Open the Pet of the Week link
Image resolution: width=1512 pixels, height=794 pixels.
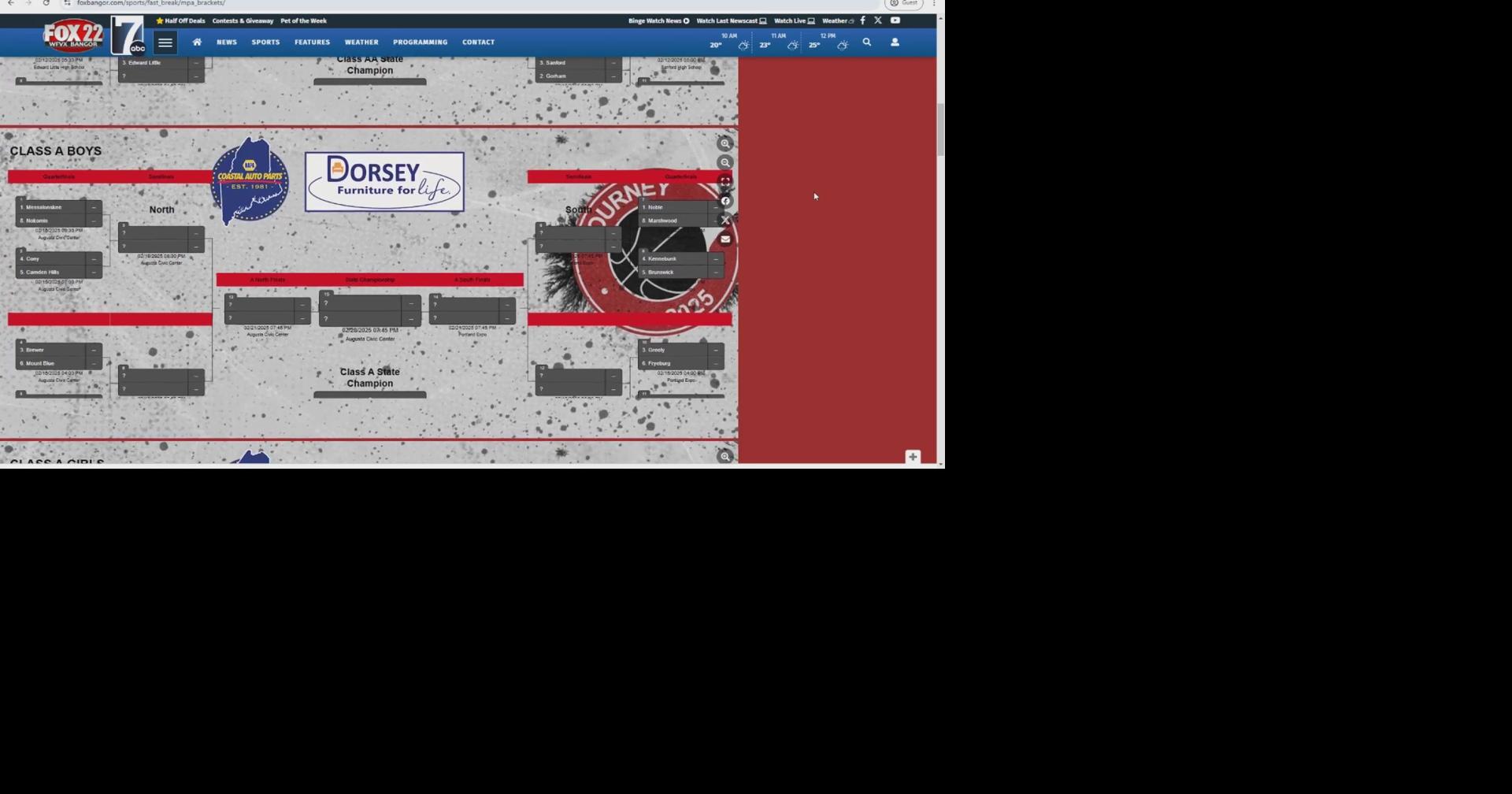tap(303, 21)
